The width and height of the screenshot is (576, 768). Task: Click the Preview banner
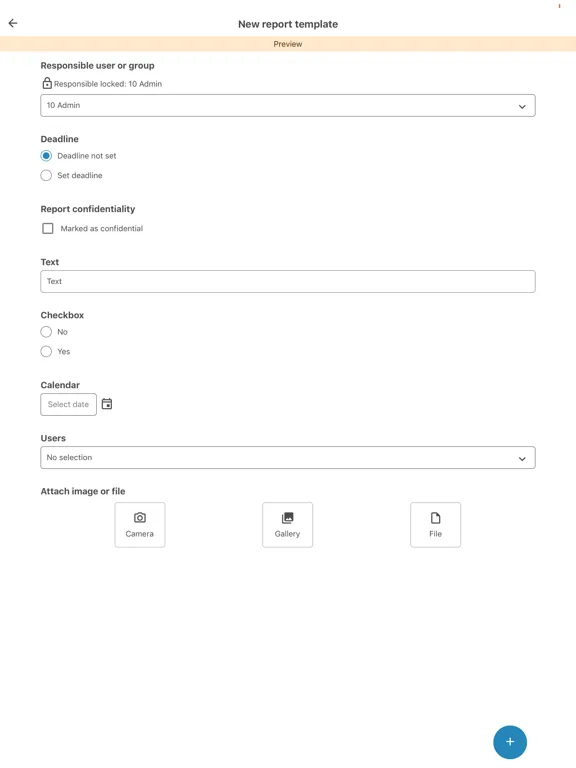tap(288, 44)
